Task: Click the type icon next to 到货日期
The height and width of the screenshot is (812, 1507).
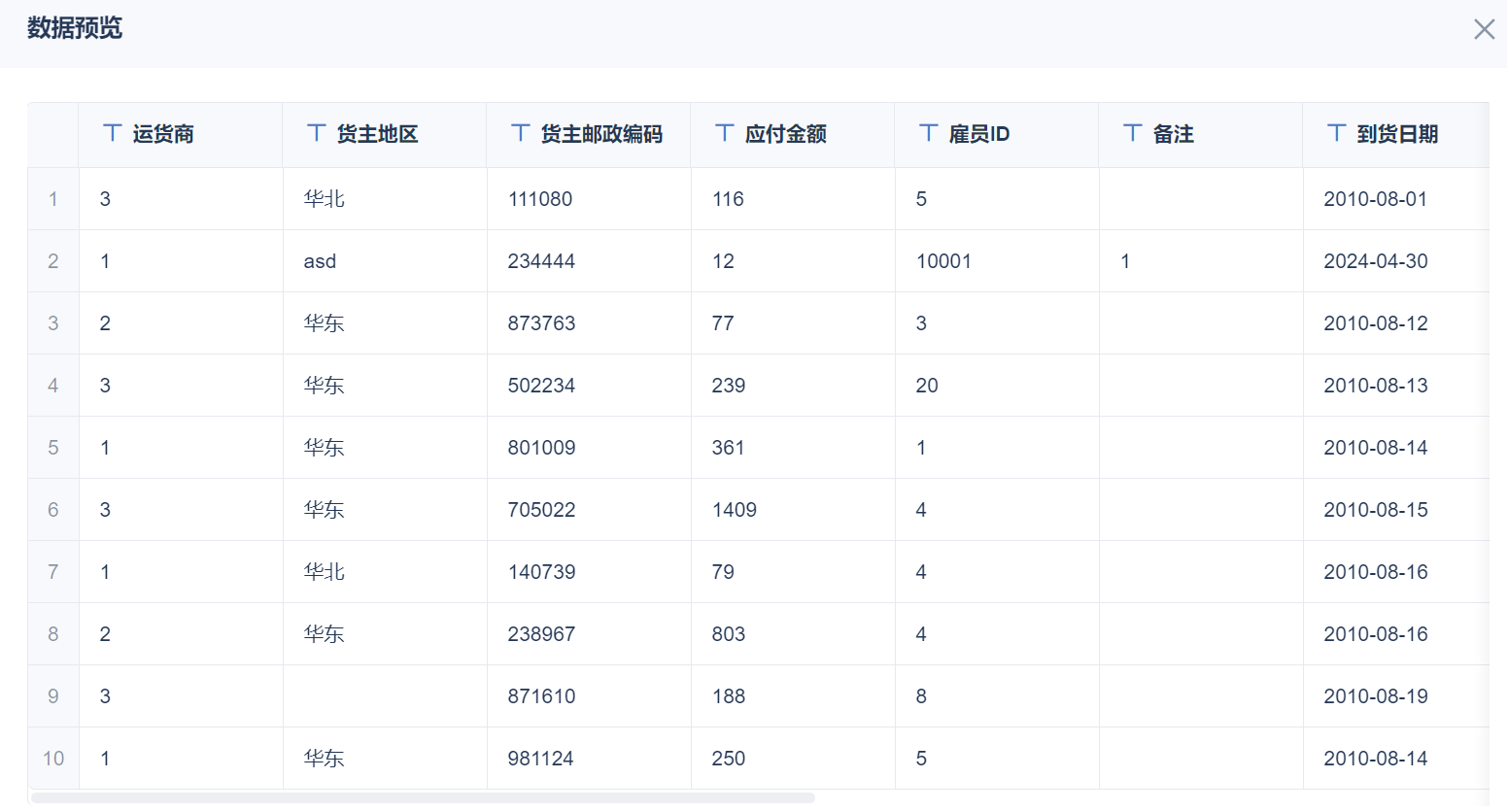Action: click(x=1337, y=133)
